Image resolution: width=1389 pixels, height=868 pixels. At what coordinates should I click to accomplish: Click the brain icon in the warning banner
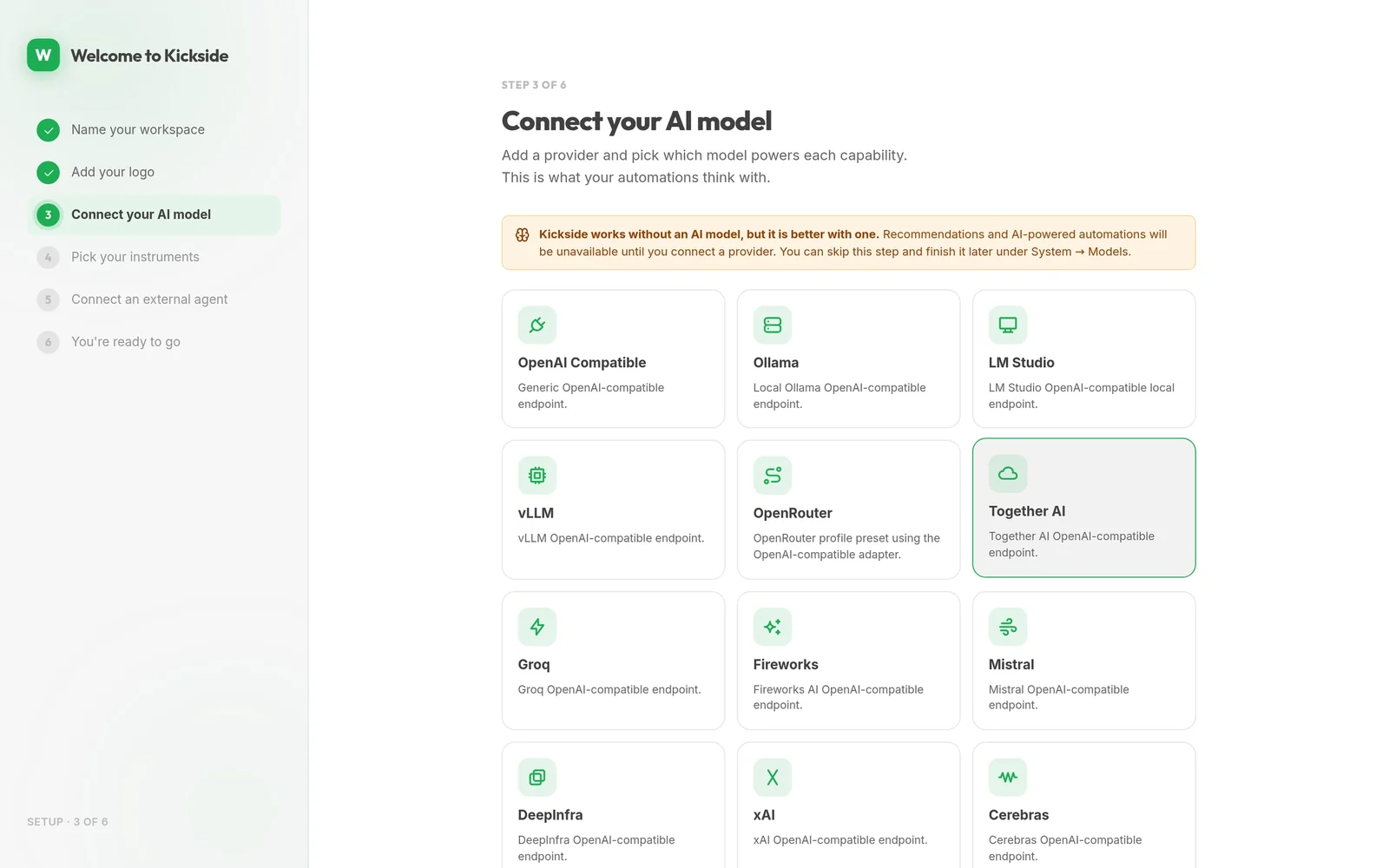pyautogui.click(x=523, y=235)
